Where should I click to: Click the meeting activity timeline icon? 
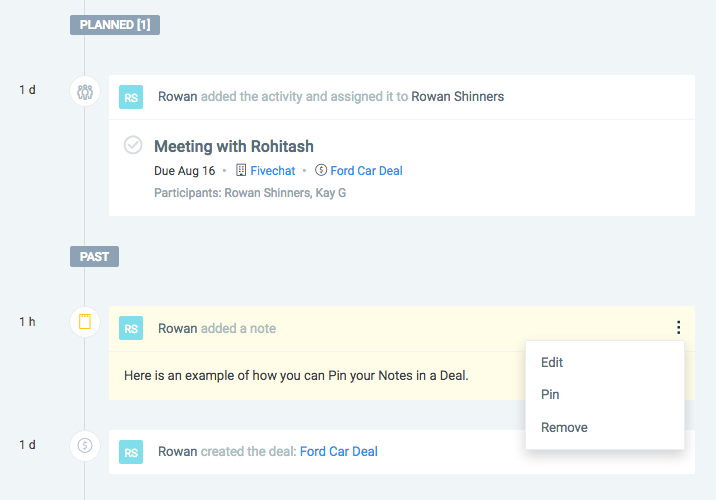[x=85, y=91]
